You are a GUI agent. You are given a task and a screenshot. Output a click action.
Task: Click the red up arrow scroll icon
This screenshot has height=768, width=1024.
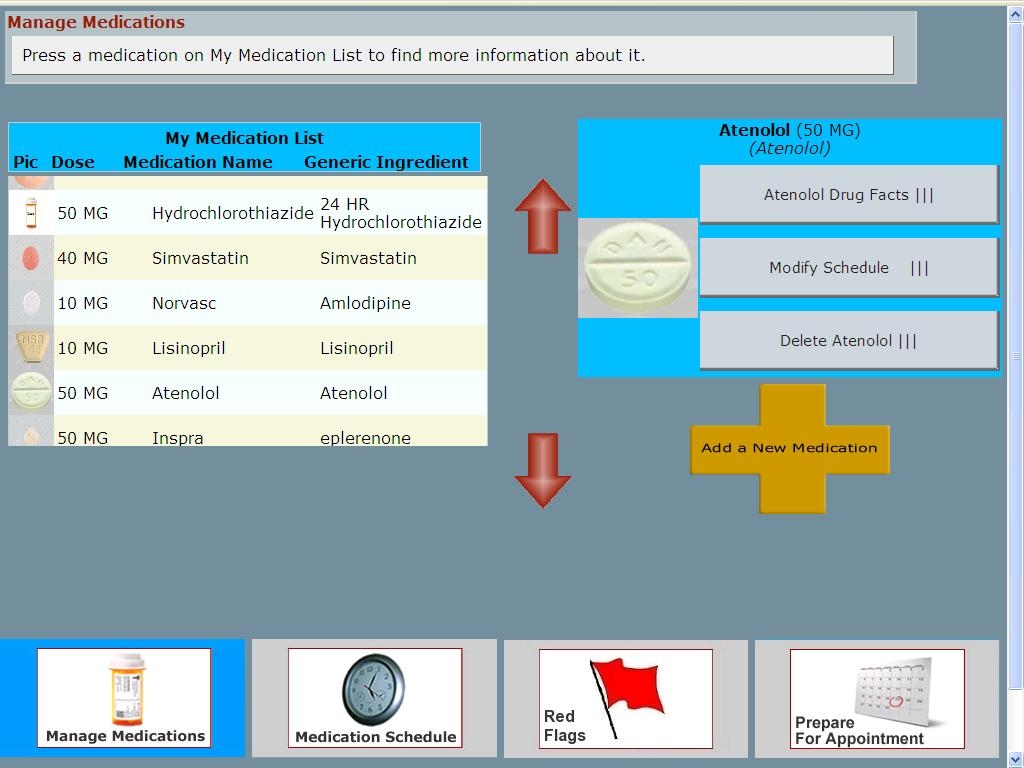click(543, 215)
